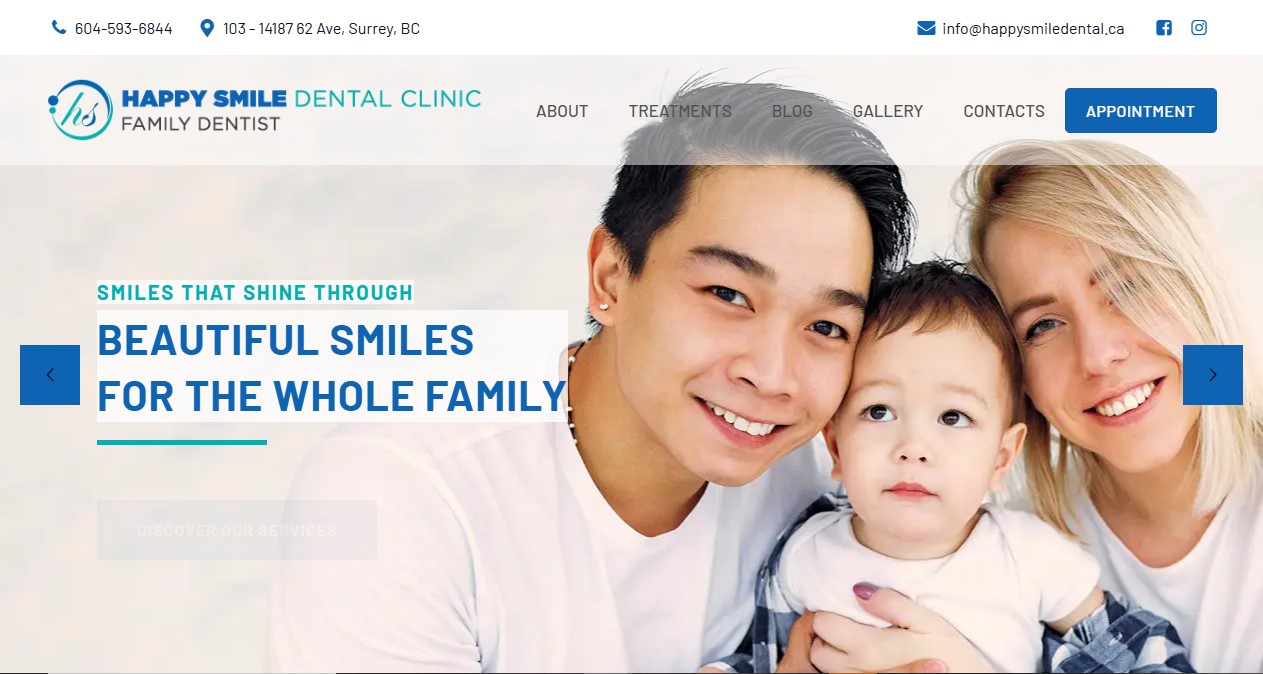Image resolution: width=1263 pixels, height=674 pixels.
Task: Click the map pin location icon
Action: coord(207,28)
